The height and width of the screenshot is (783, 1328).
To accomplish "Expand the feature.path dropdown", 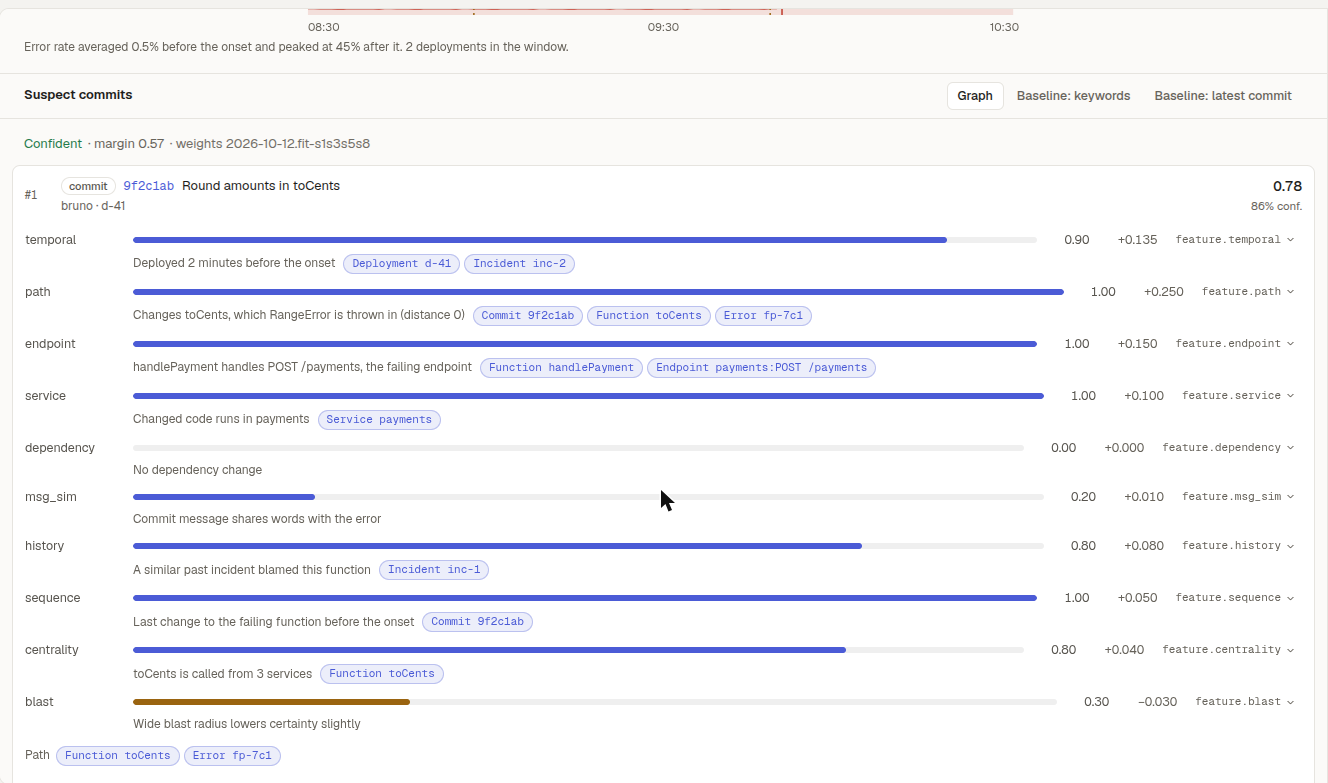I will click(1248, 292).
